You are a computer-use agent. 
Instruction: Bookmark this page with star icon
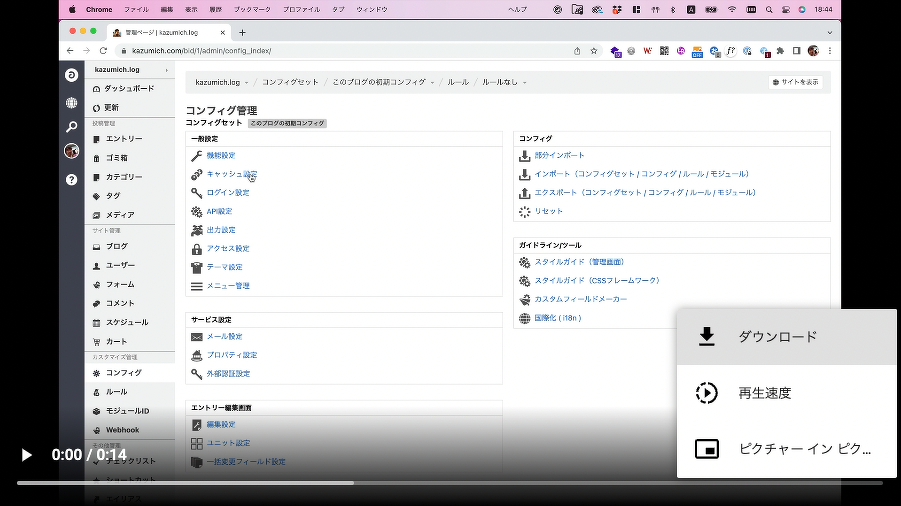pos(594,51)
